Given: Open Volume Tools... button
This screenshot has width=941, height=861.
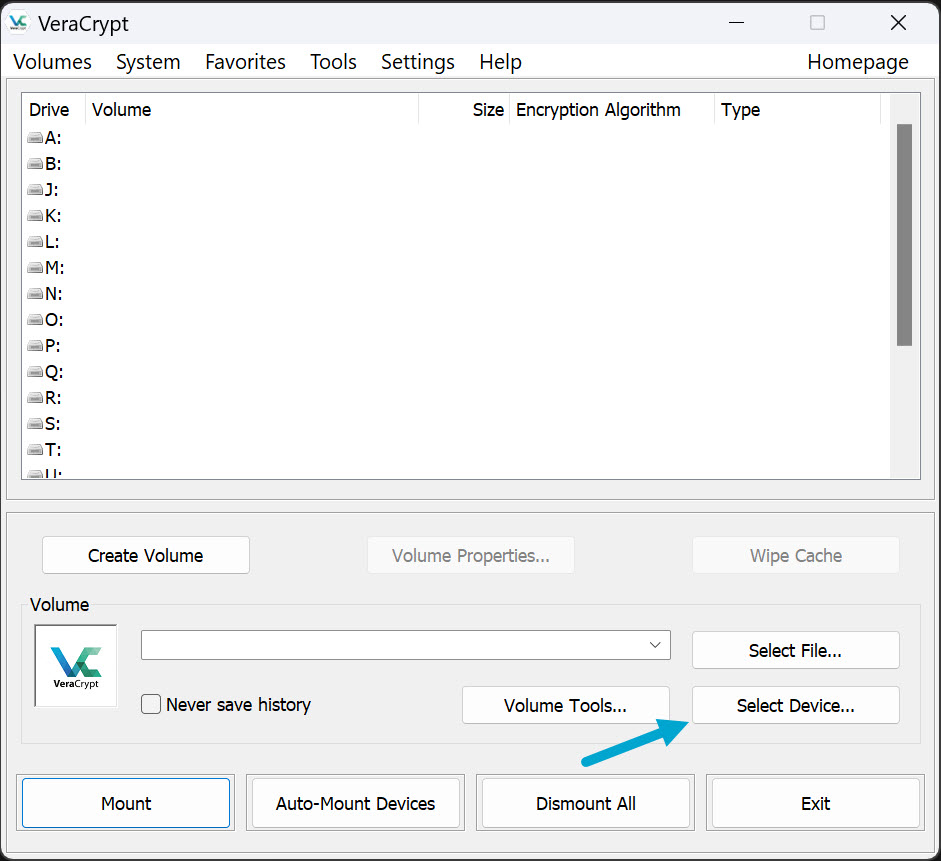Looking at the screenshot, I should (x=565, y=705).
